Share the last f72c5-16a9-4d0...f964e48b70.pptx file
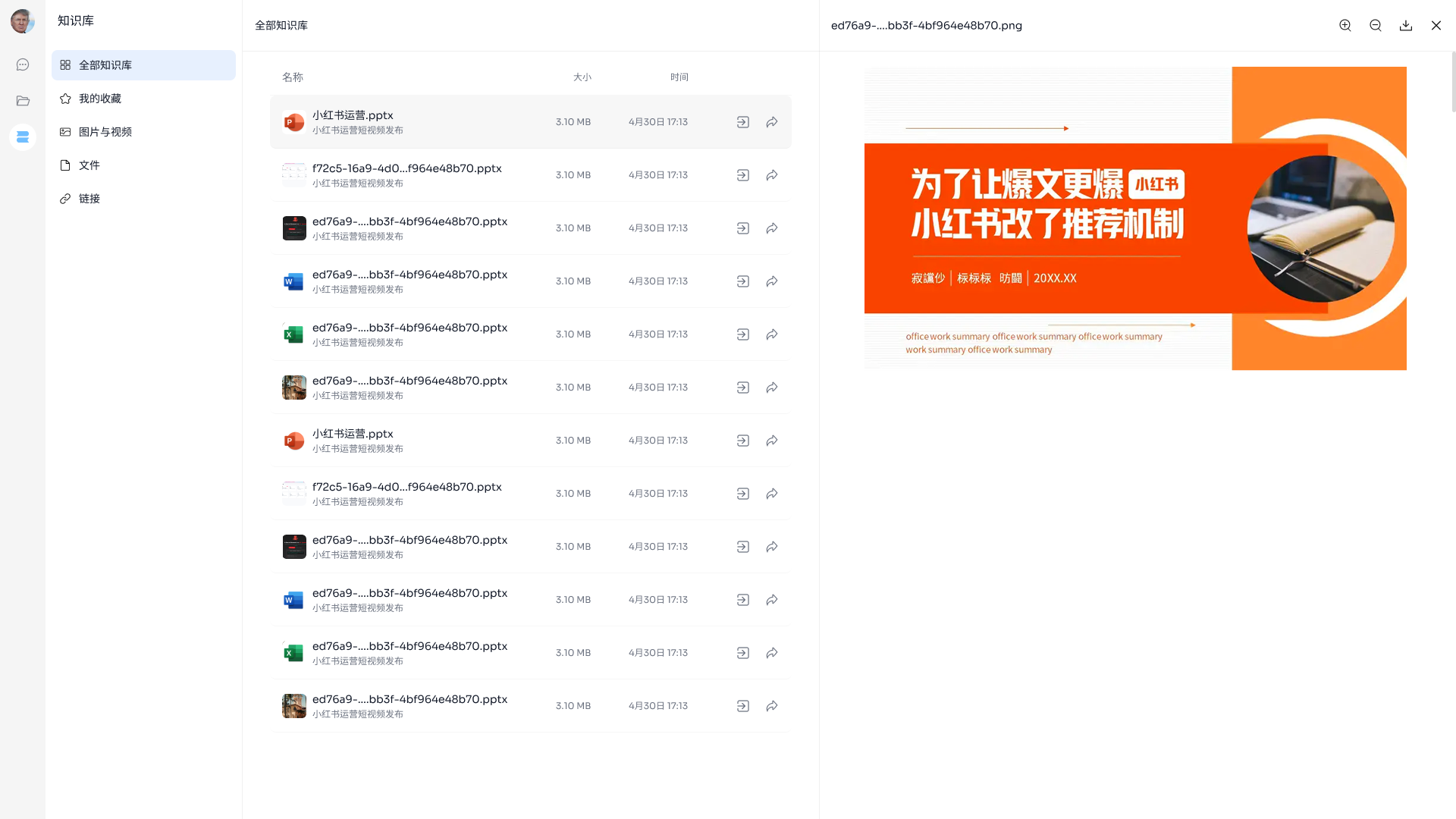This screenshot has height=819, width=1456. 772,494
